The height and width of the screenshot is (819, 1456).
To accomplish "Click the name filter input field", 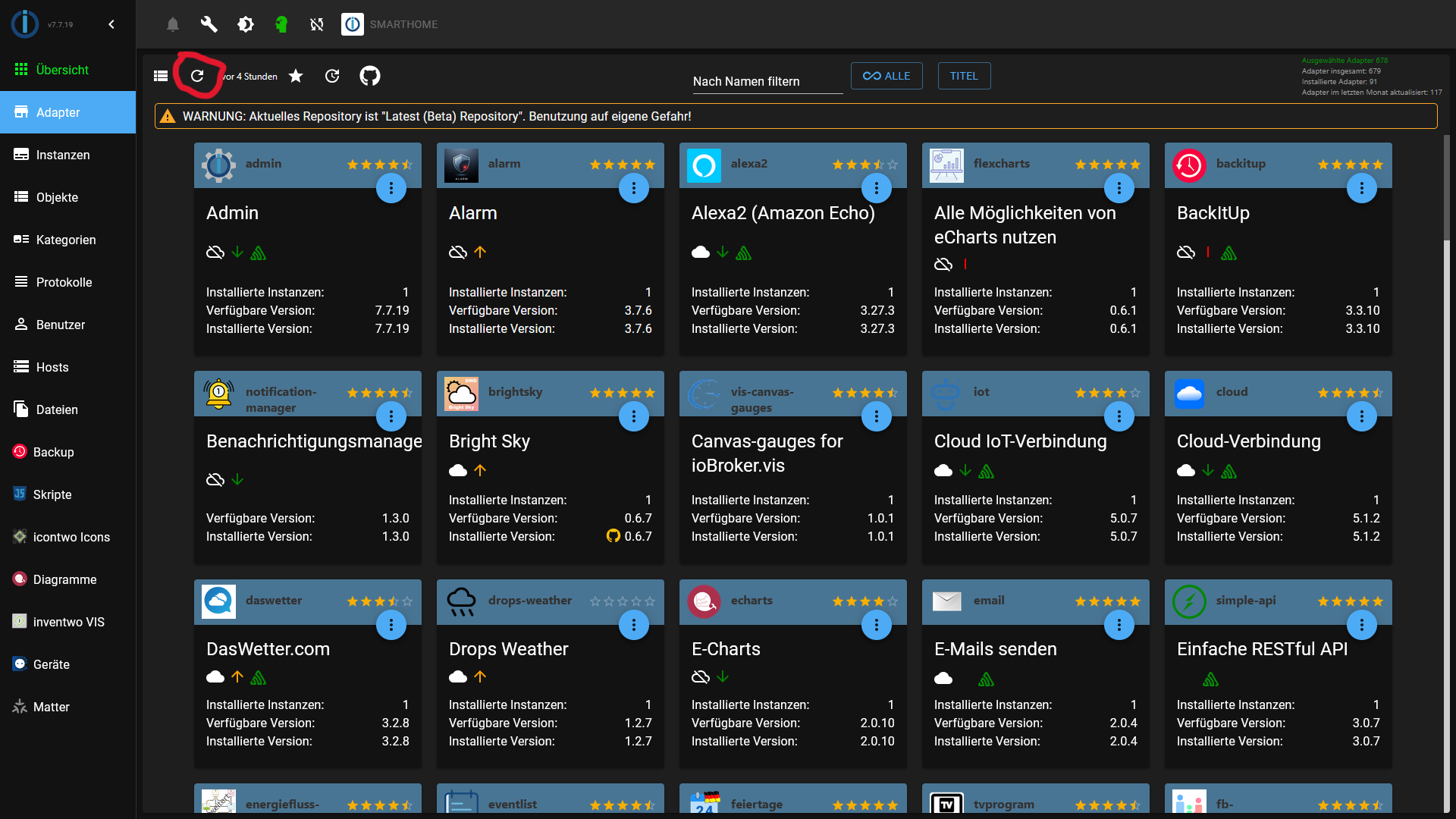I will tap(767, 81).
